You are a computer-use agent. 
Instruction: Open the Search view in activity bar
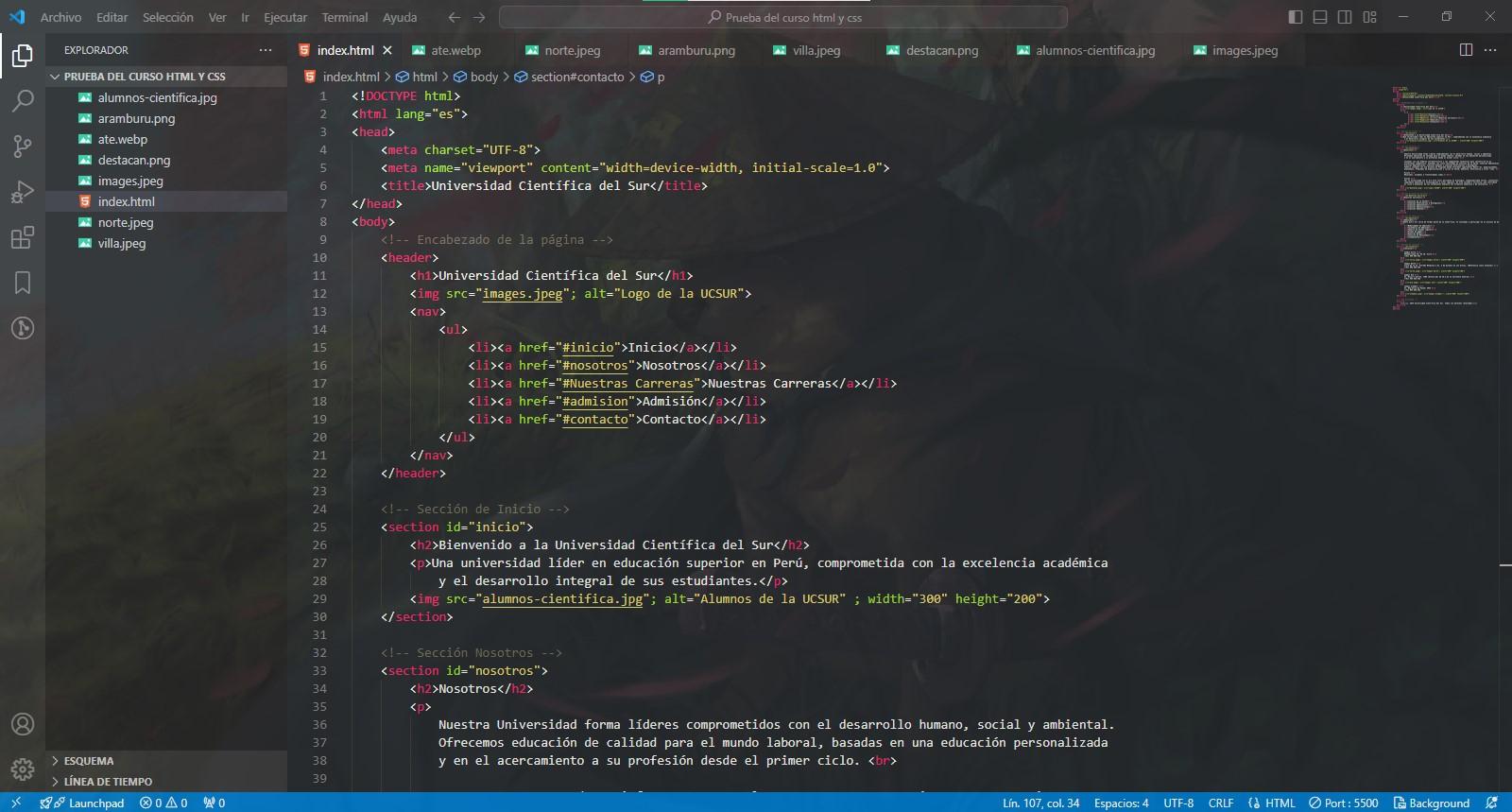[x=23, y=101]
